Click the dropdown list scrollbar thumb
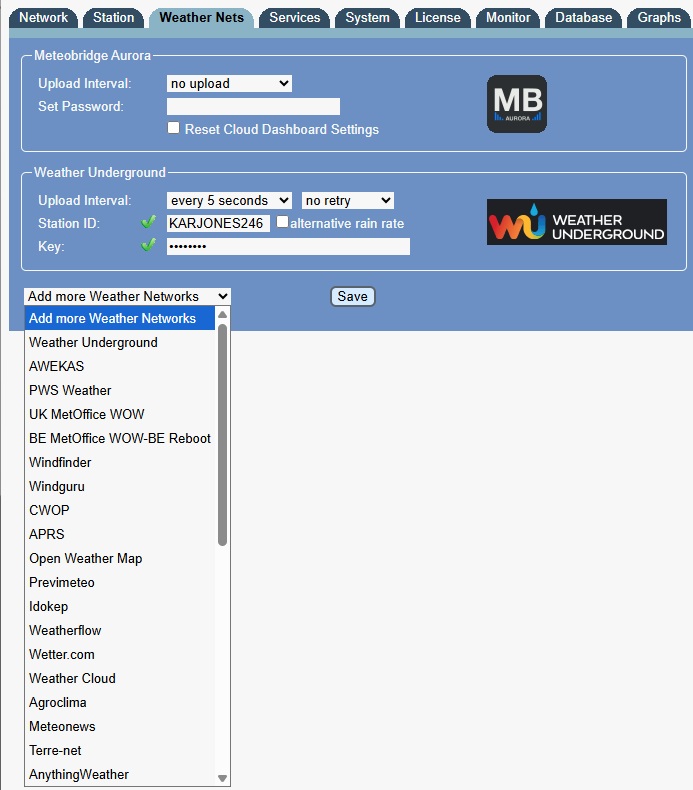Image resolution: width=693 pixels, height=790 pixels. pyautogui.click(x=222, y=434)
